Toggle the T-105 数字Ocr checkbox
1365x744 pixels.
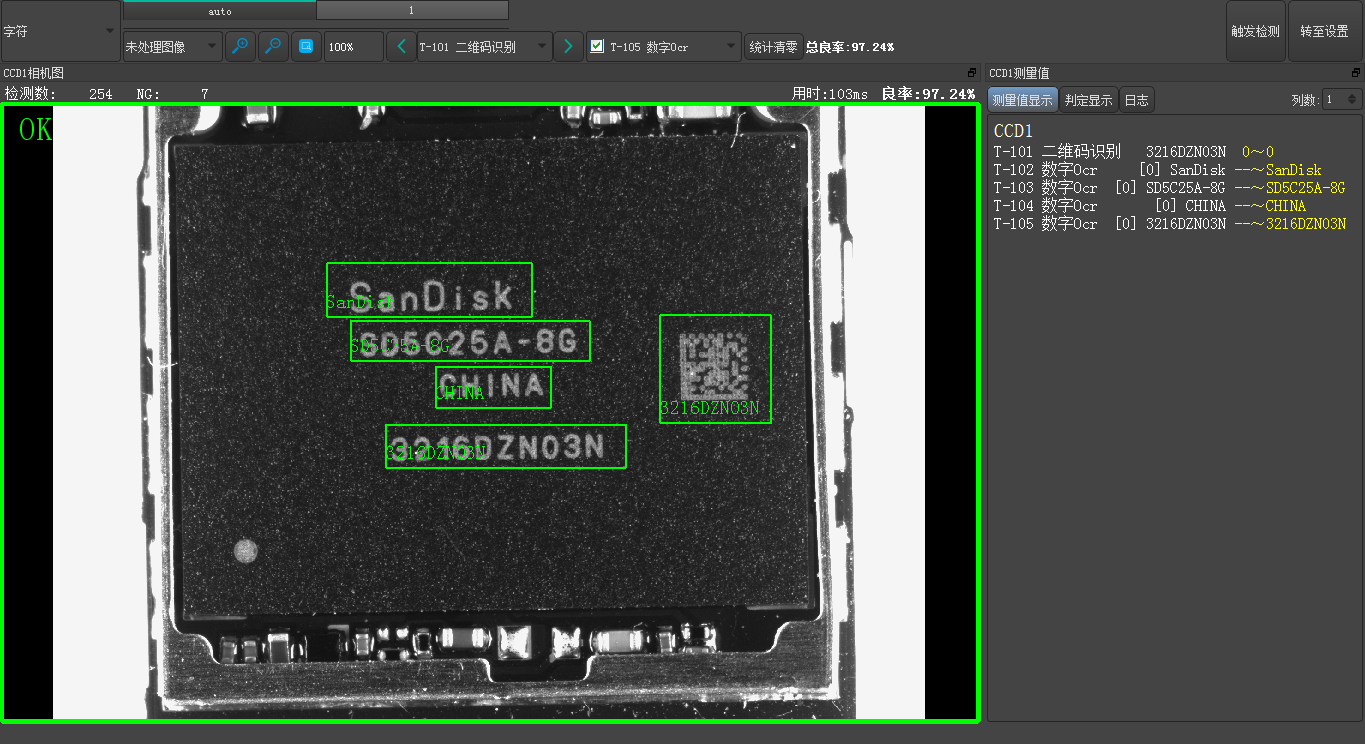597,46
